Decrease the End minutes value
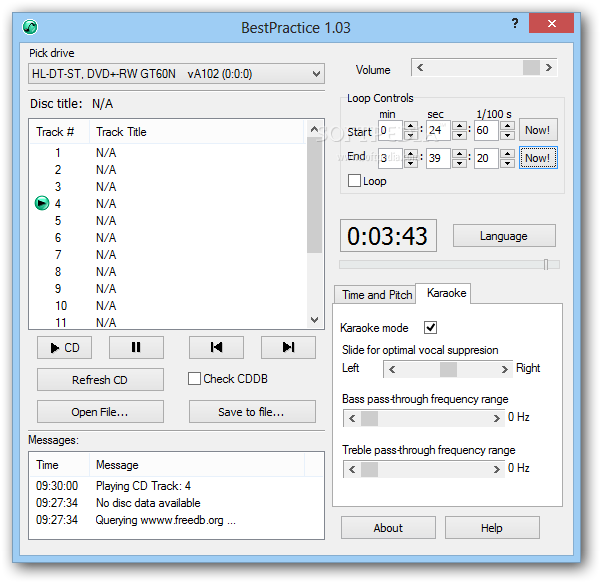This screenshot has height=583, width=601. (411, 163)
